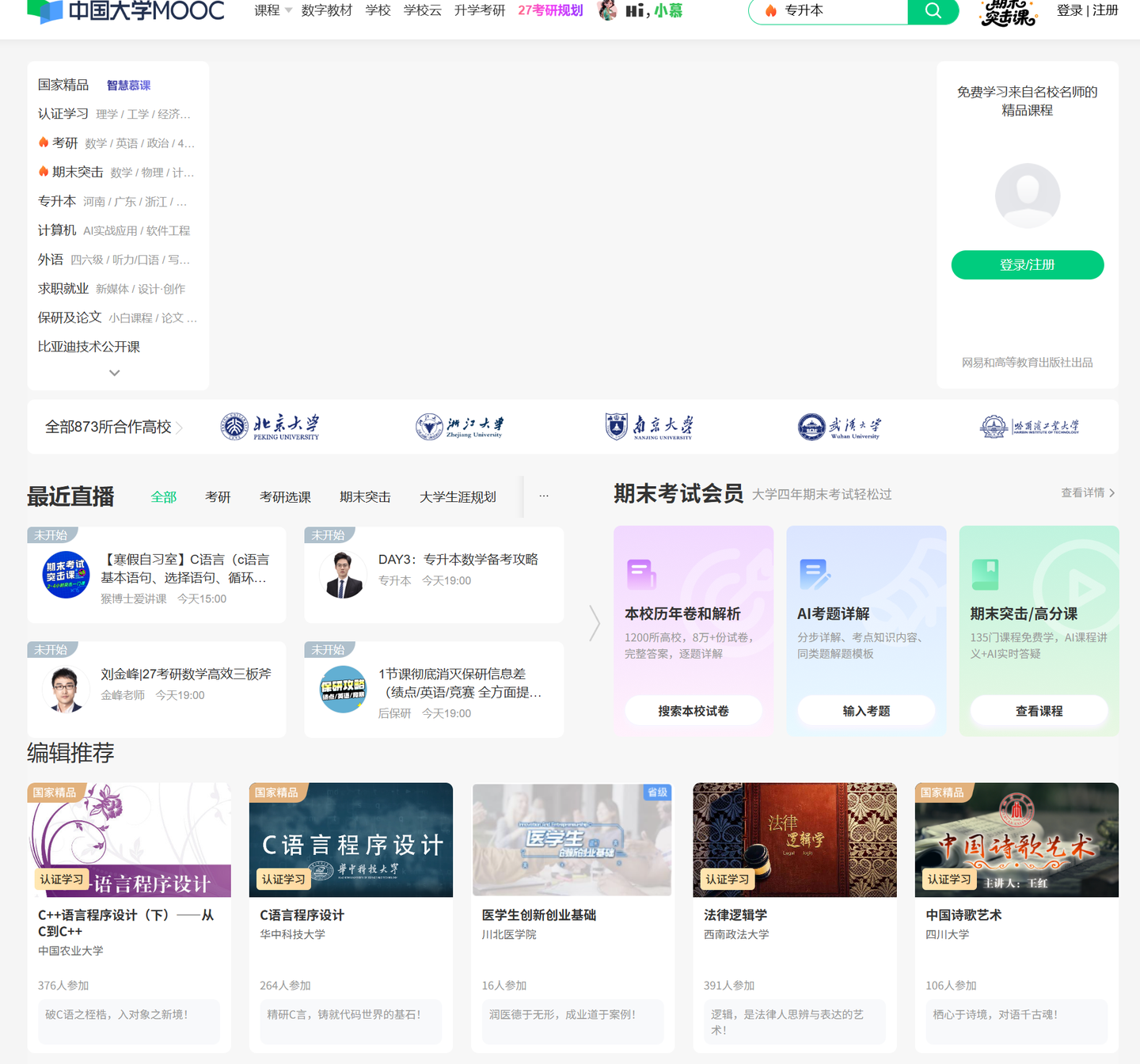Open 查看详情 for 期末考试会员
Screen dimensions: 1140x1064
1088,492
